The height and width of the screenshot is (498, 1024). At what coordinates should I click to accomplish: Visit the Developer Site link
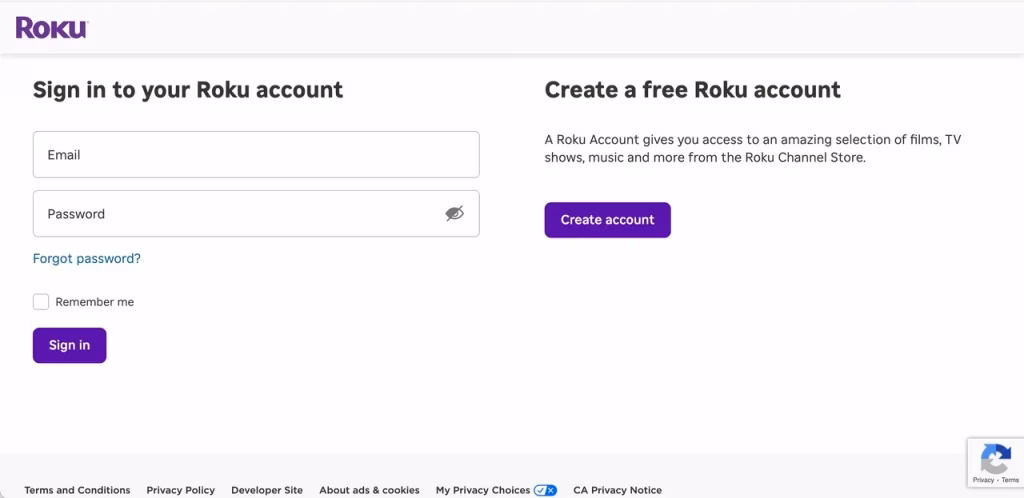tap(267, 490)
